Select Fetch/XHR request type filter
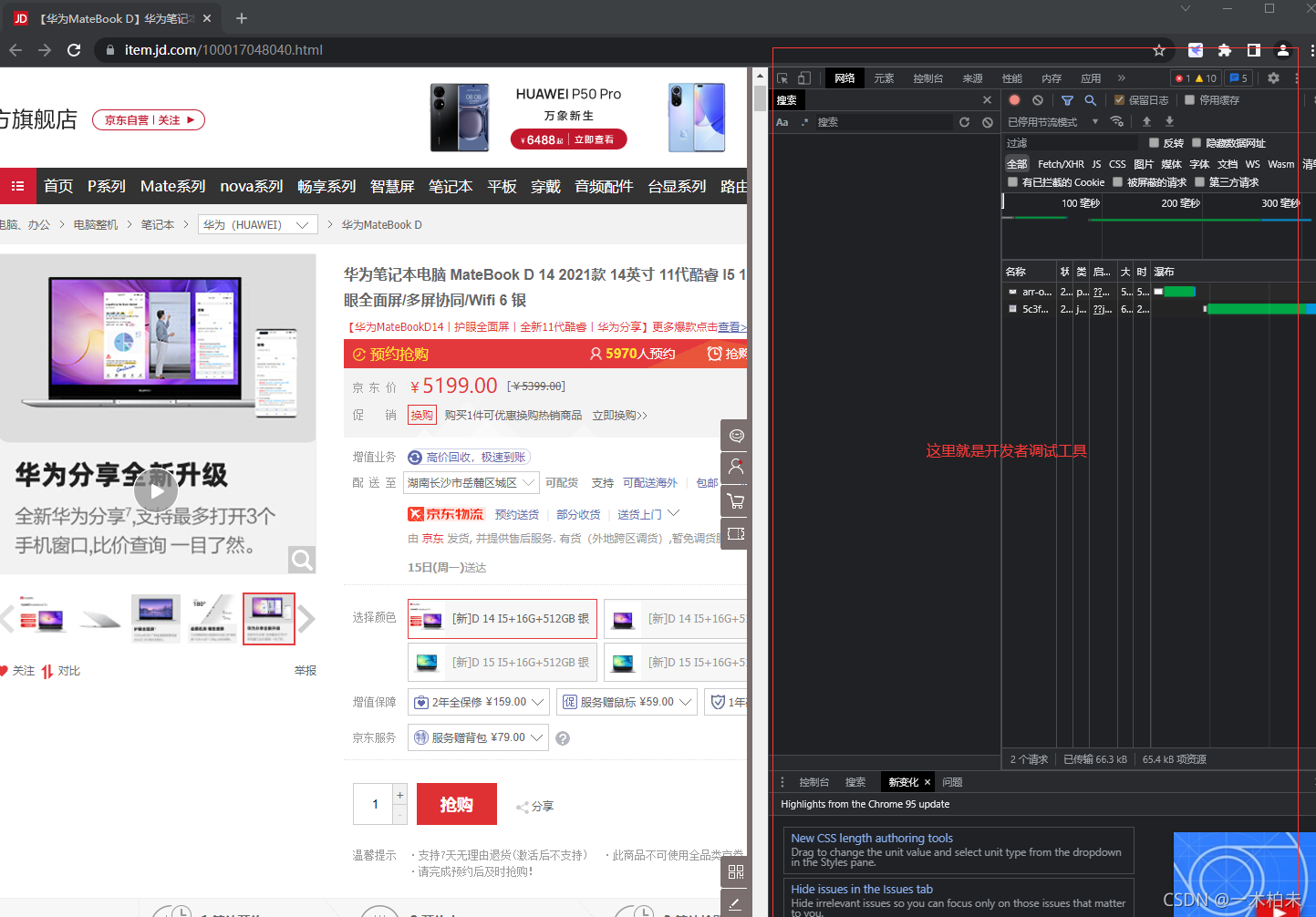Image resolution: width=1316 pixels, height=917 pixels. pyautogui.click(x=1061, y=164)
